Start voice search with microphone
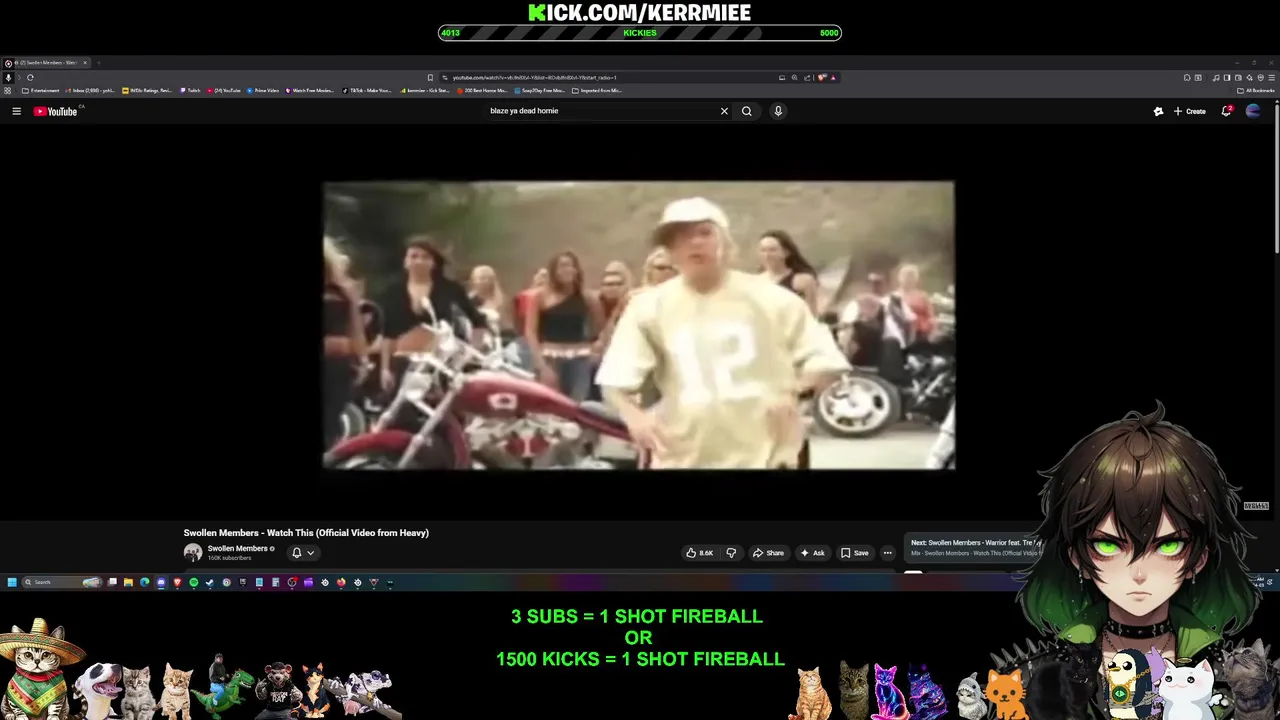 click(x=778, y=111)
